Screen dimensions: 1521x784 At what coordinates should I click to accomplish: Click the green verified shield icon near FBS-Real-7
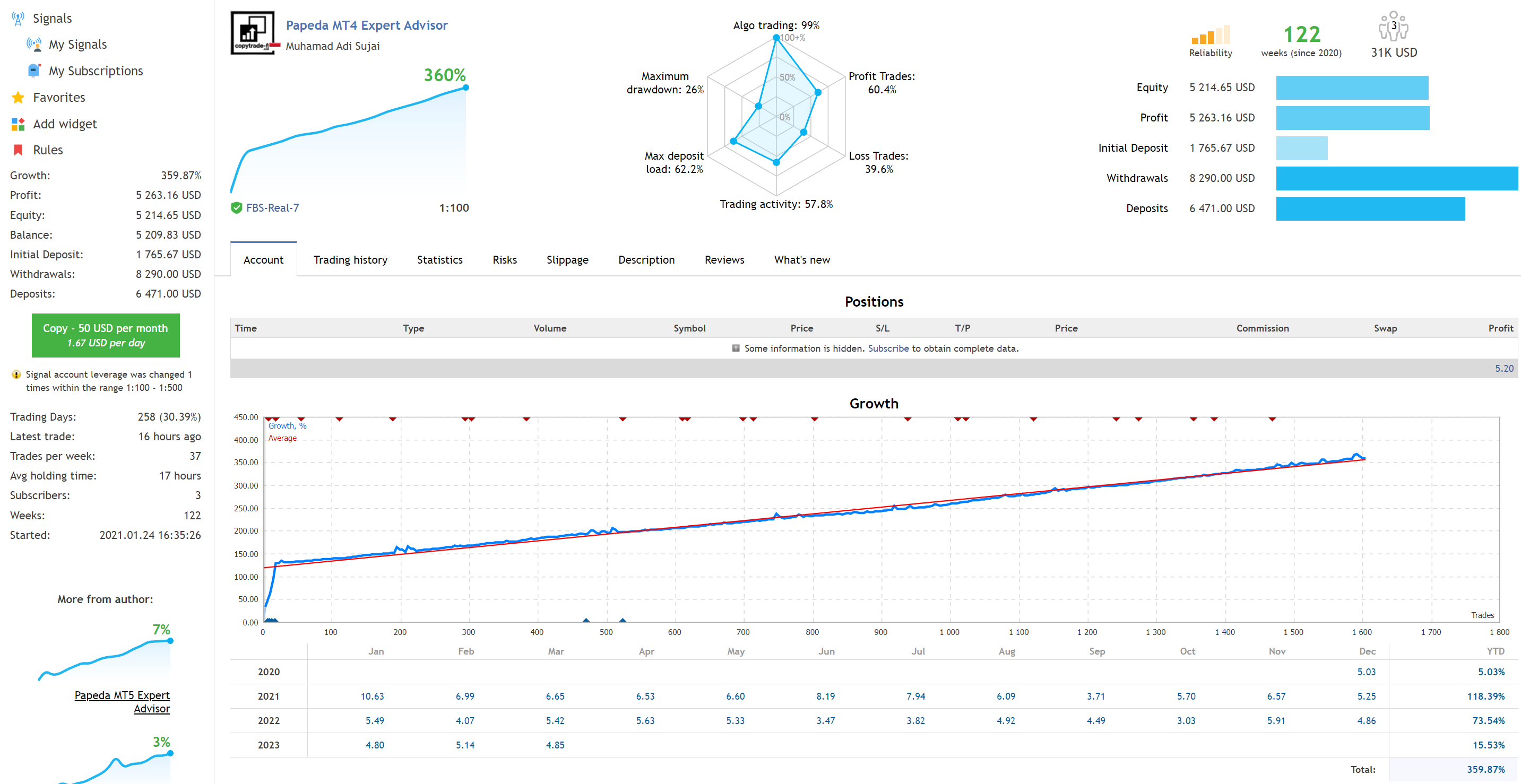[x=236, y=208]
